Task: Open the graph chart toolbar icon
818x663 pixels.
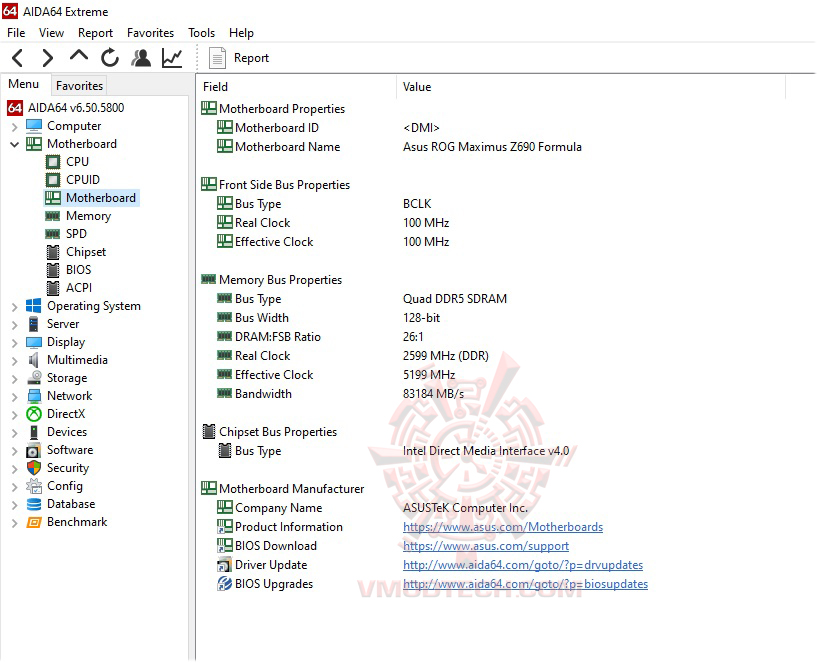Action: [172, 58]
